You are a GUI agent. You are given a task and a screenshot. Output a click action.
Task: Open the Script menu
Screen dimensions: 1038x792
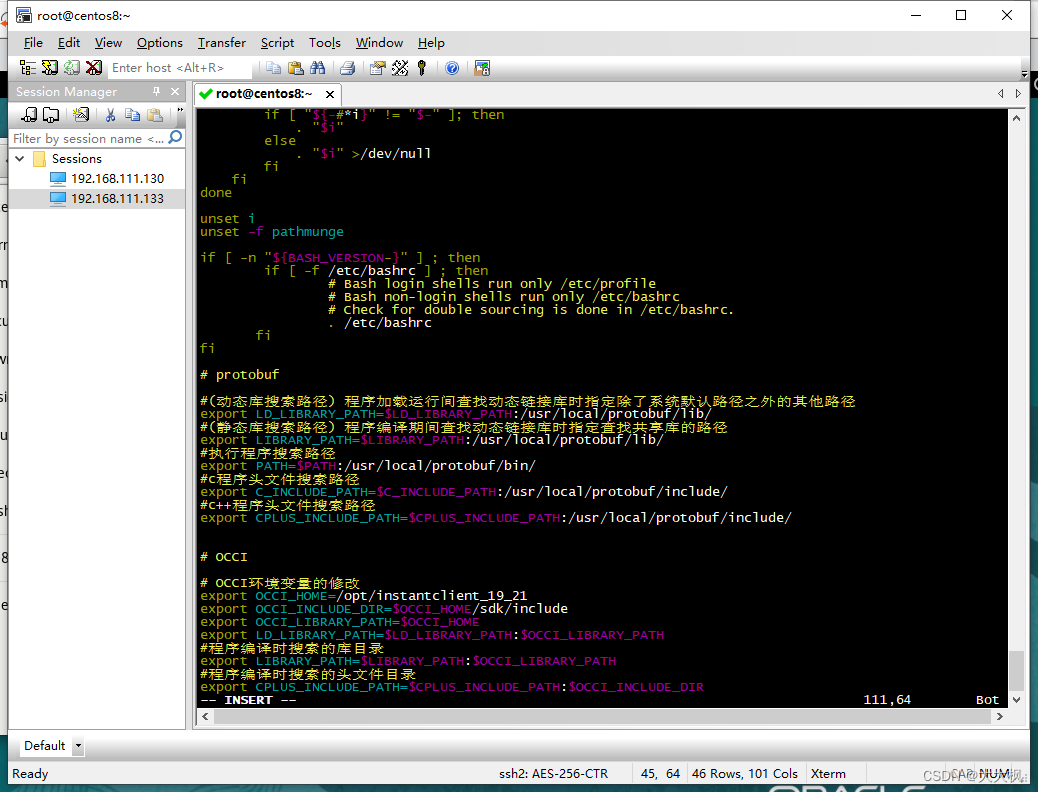[x=277, y=42]
